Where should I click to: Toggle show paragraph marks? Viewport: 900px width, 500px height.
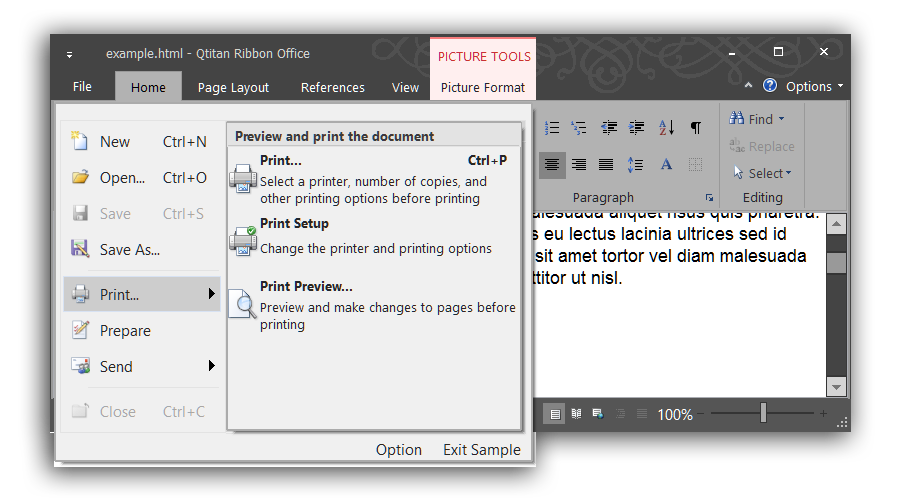(696, 128)
